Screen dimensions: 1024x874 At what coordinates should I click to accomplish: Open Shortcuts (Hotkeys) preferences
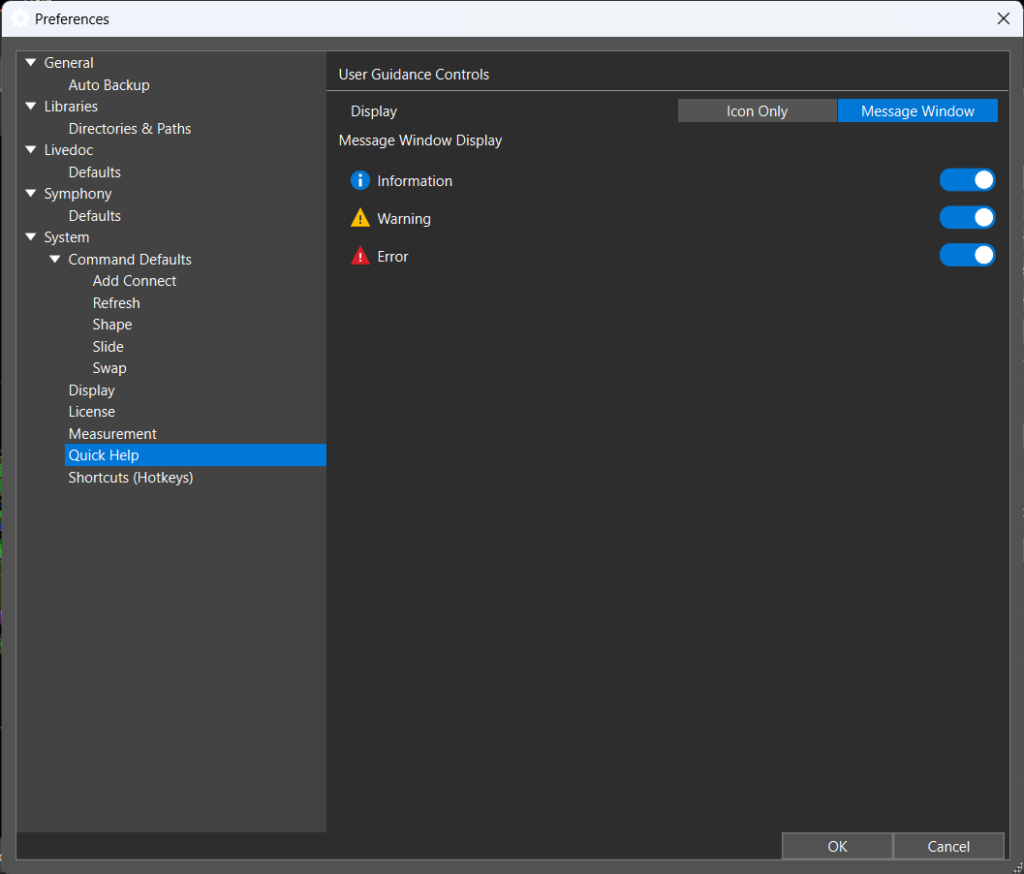pyautogui.click(x=131, y=477)
